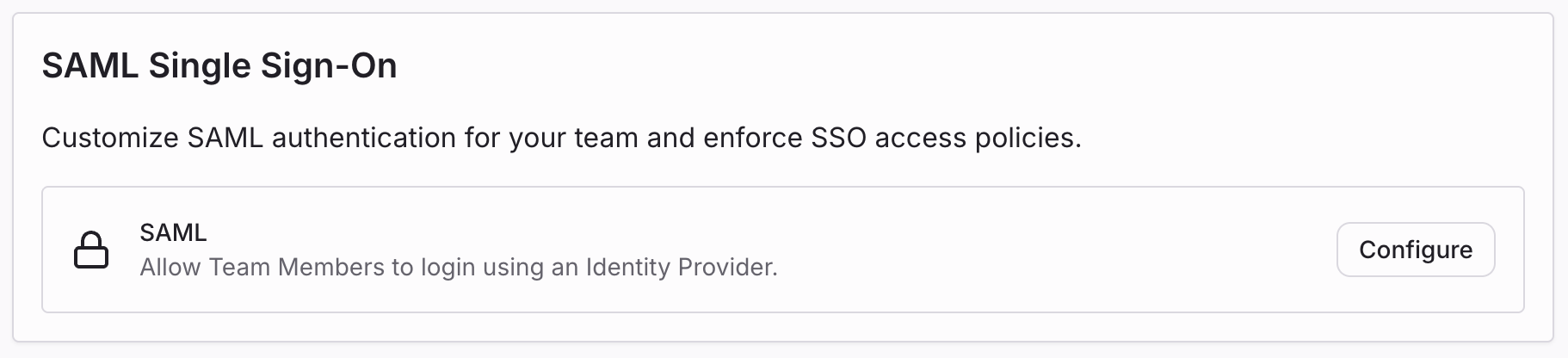The height and width of the screenshot is (358, 1568).
Task: Click the black lock glyph
Action: [91, 250]
